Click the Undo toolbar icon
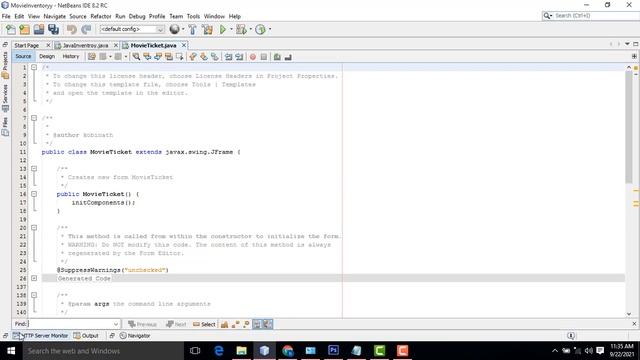 click(x=72, y=29)
